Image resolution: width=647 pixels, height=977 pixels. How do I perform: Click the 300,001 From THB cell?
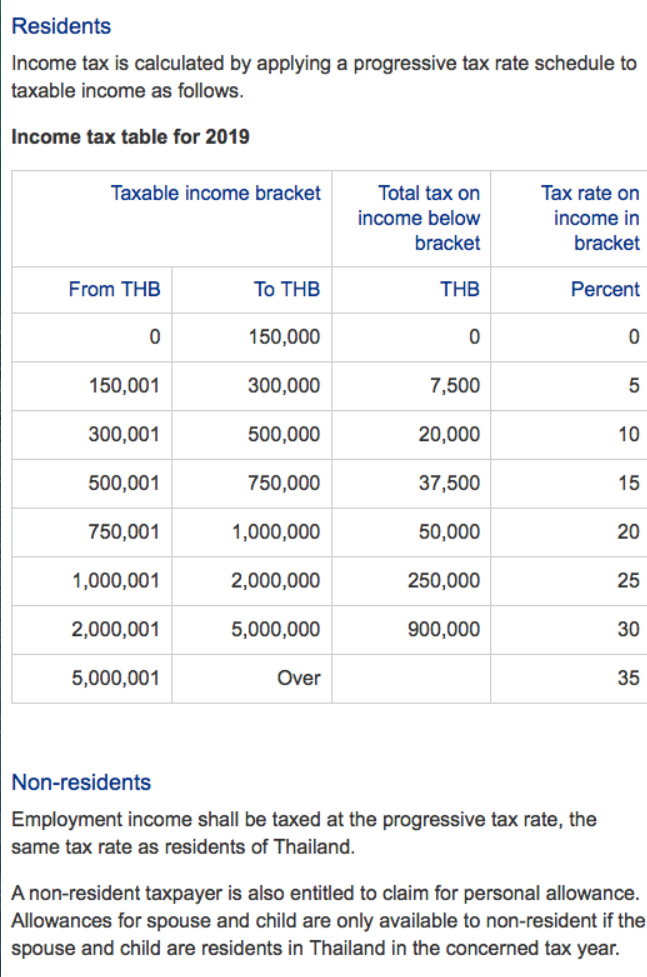point(124,435)
